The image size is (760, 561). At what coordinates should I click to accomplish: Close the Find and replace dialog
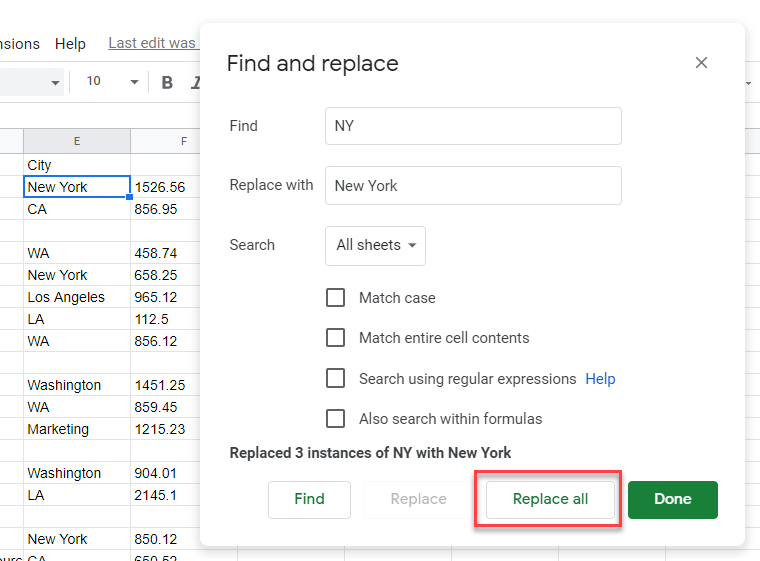[701, 63]
